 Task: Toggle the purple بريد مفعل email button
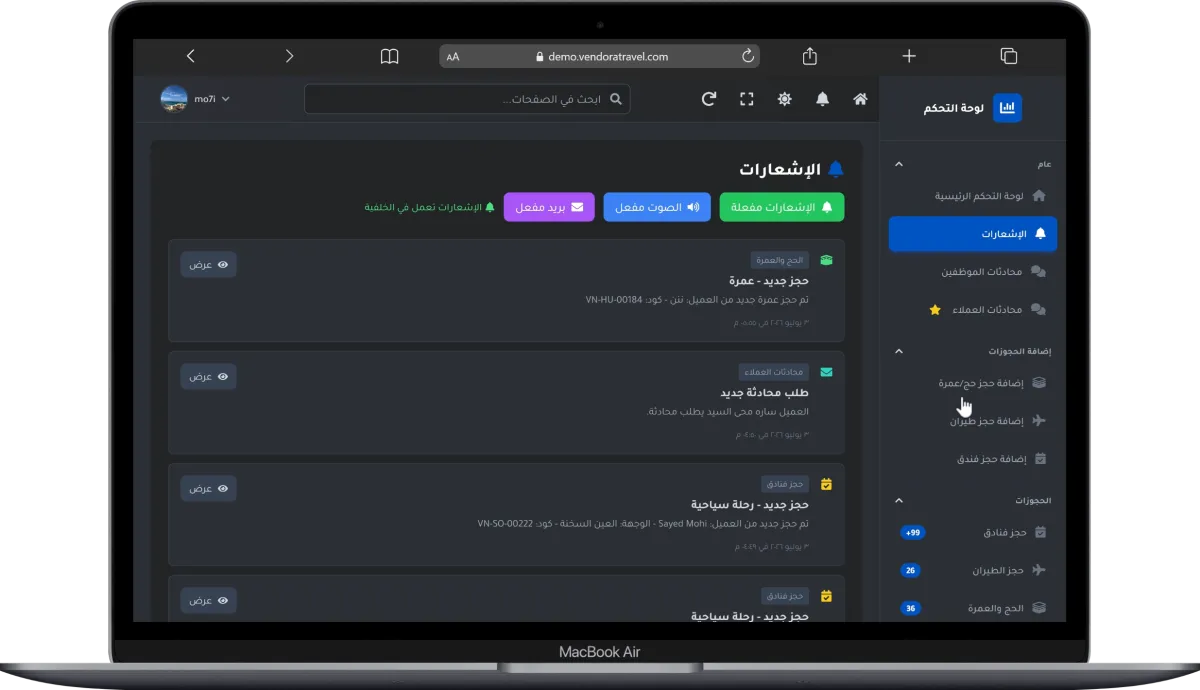tap(550, 207)
